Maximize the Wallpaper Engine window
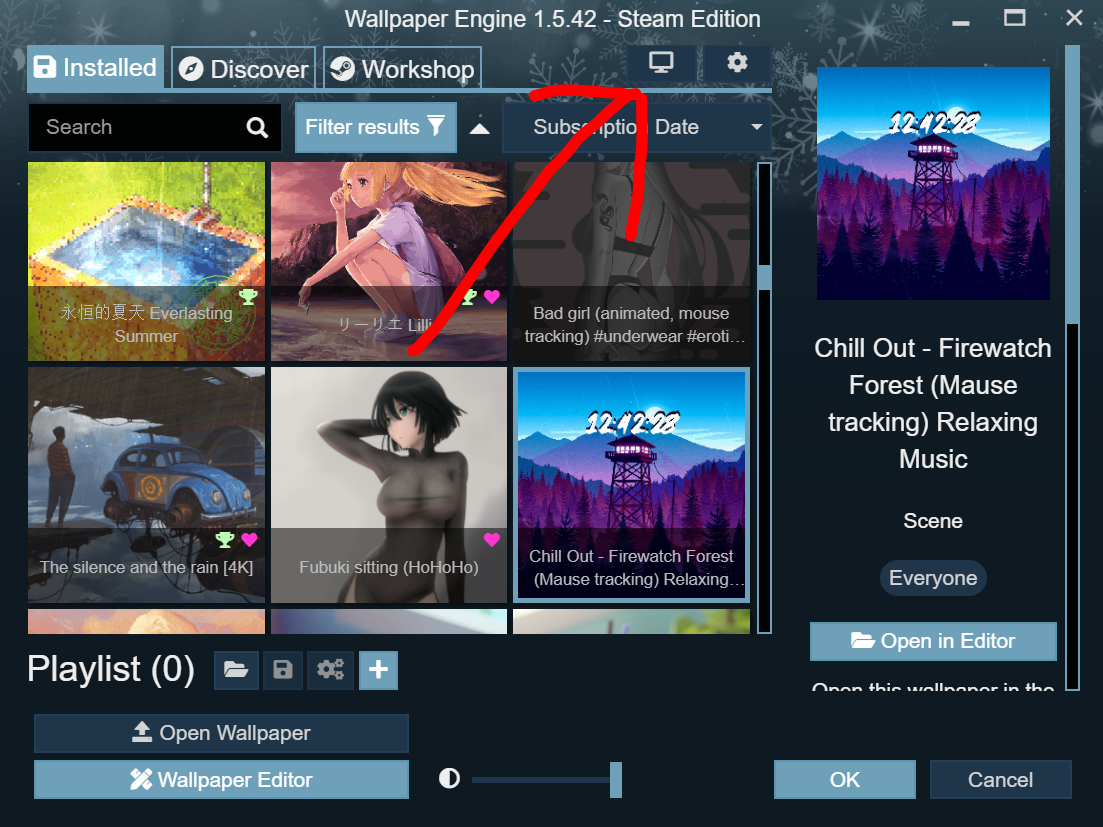Image resolution: width=1103 pixels, height=827 pixels. (x=1014, y=18)
